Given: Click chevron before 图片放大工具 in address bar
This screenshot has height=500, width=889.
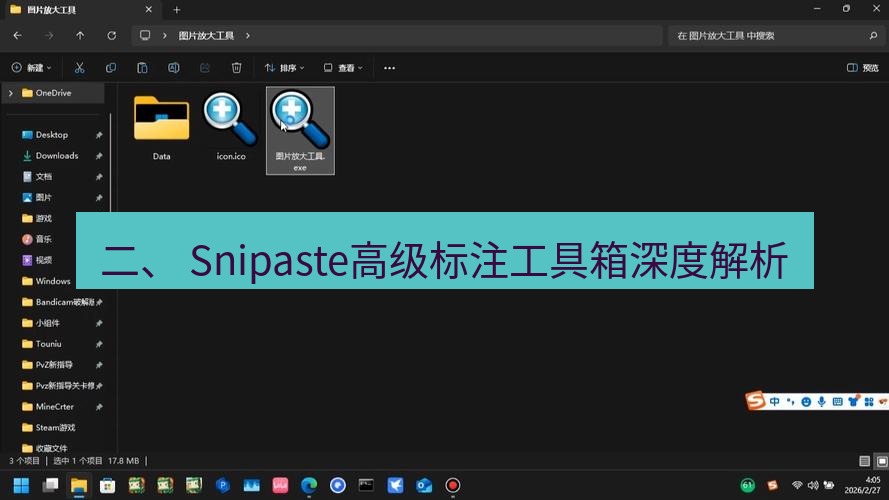Looking at the screenshot, I should pos(164,35).
